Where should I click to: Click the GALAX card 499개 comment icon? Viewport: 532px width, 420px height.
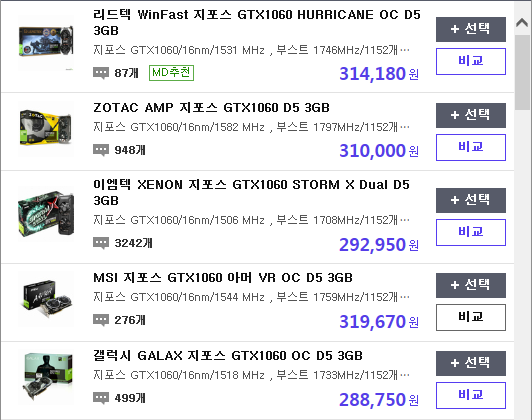[101, 398]
